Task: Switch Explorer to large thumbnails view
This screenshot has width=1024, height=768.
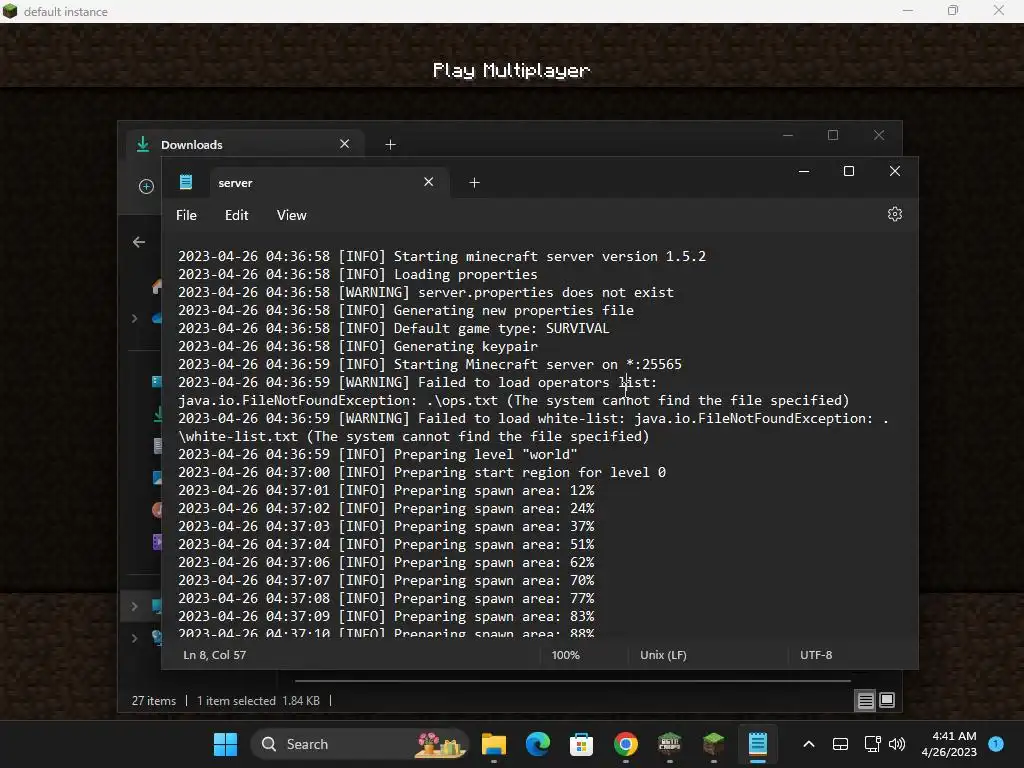Action: click(x=887, y=700)
